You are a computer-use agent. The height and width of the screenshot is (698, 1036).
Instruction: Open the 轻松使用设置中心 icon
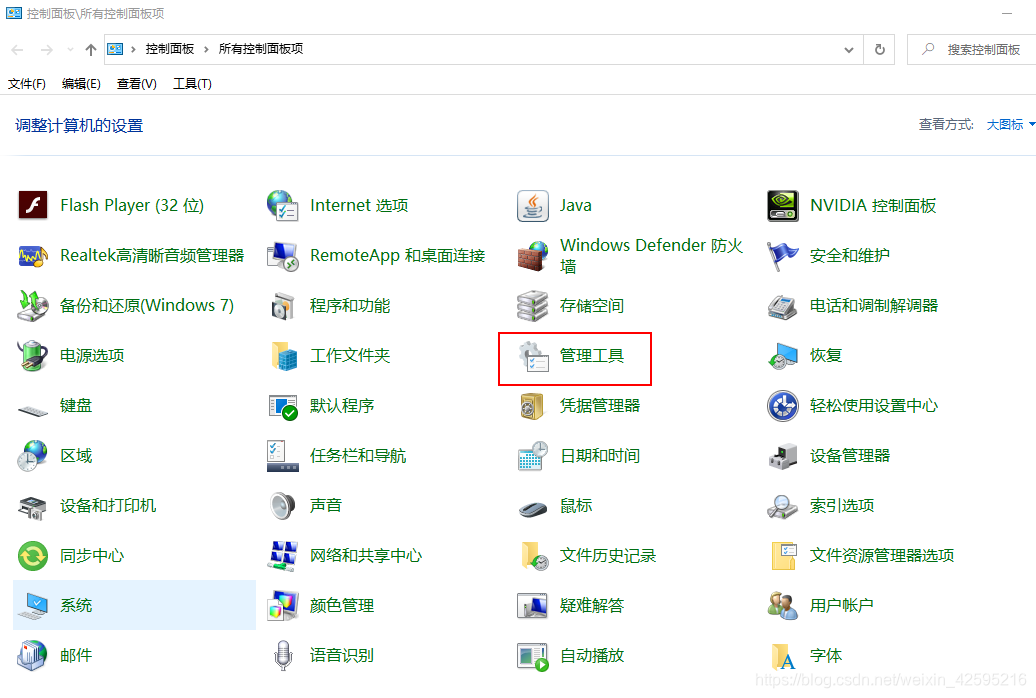[783, 406]
